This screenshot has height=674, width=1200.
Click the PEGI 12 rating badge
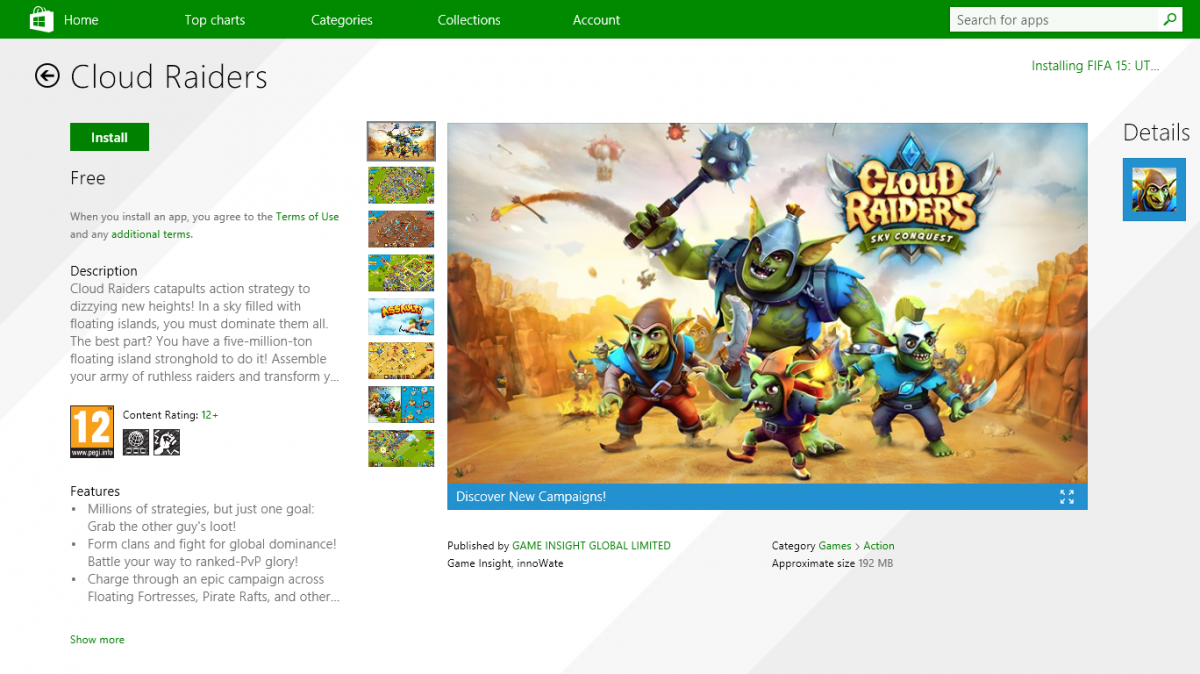click(91, 431)
